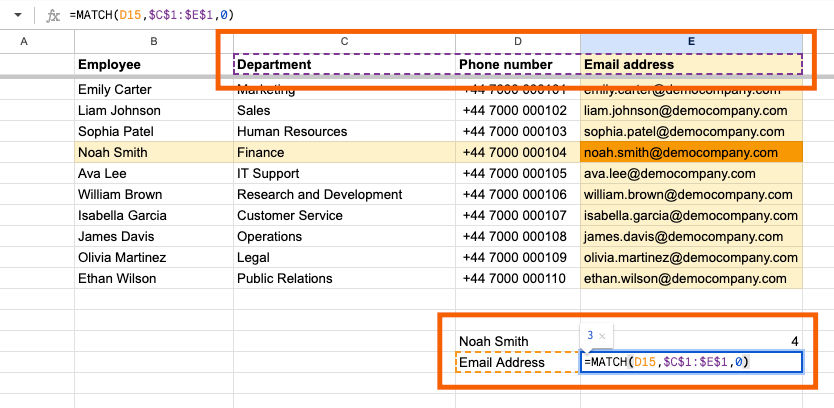Click the Email address header cell
Screen dimensions: 834x408
691,64
